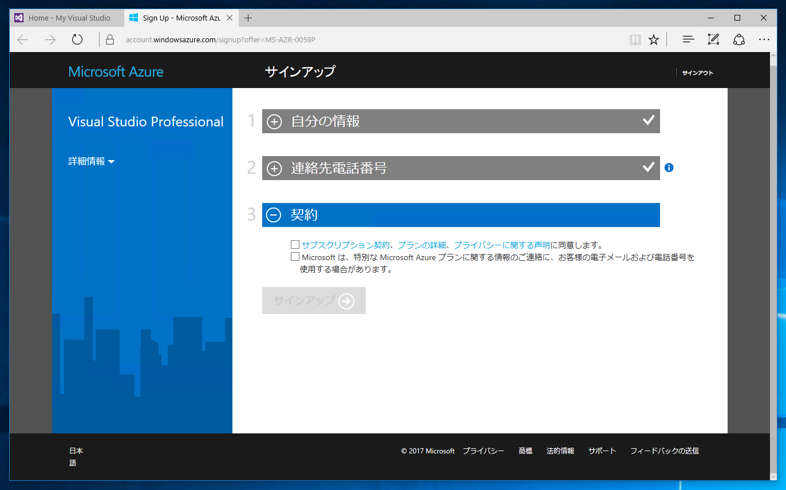Open the footer サポート link

click(x=602, y=451)
